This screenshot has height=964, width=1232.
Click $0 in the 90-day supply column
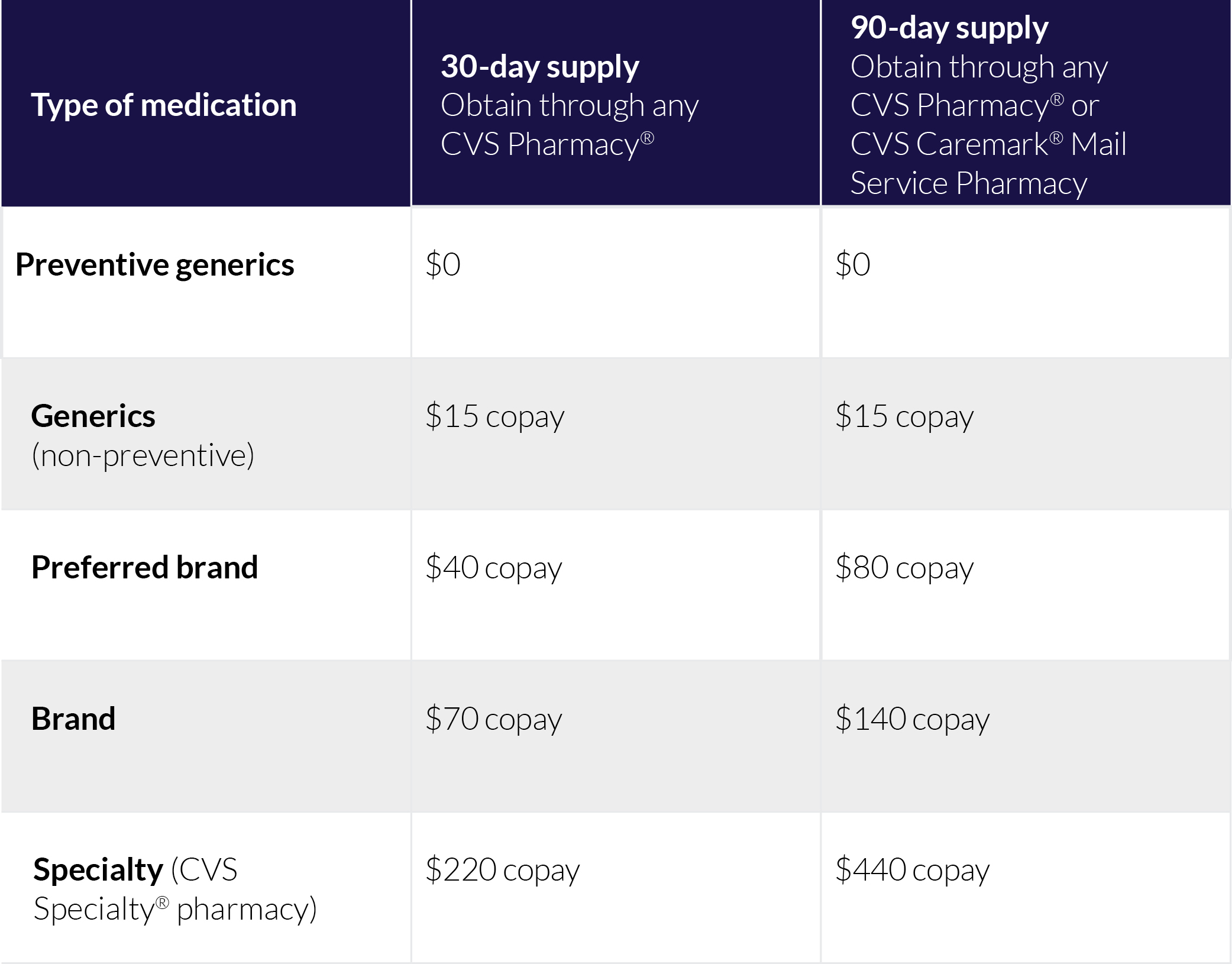tap(853, 264)
